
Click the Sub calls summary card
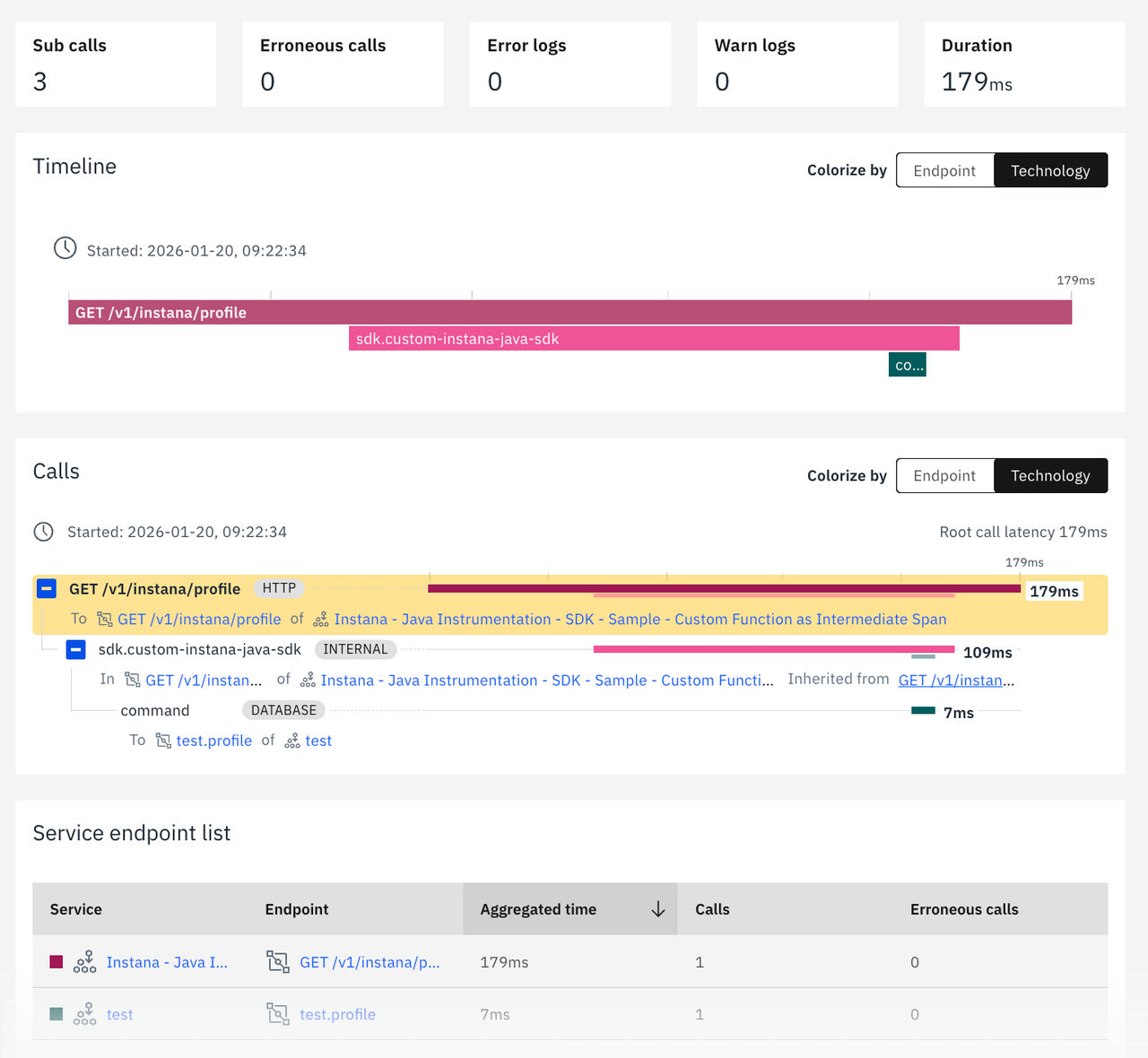(x=116, y=65)
